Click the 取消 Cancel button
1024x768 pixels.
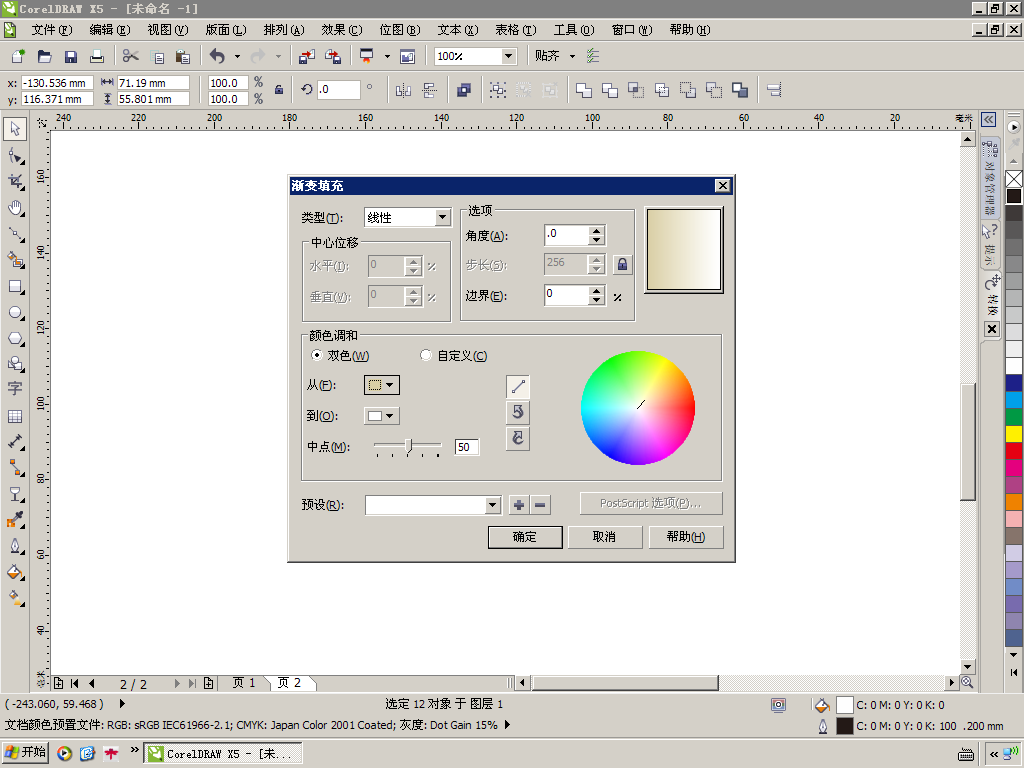[604, 537]
